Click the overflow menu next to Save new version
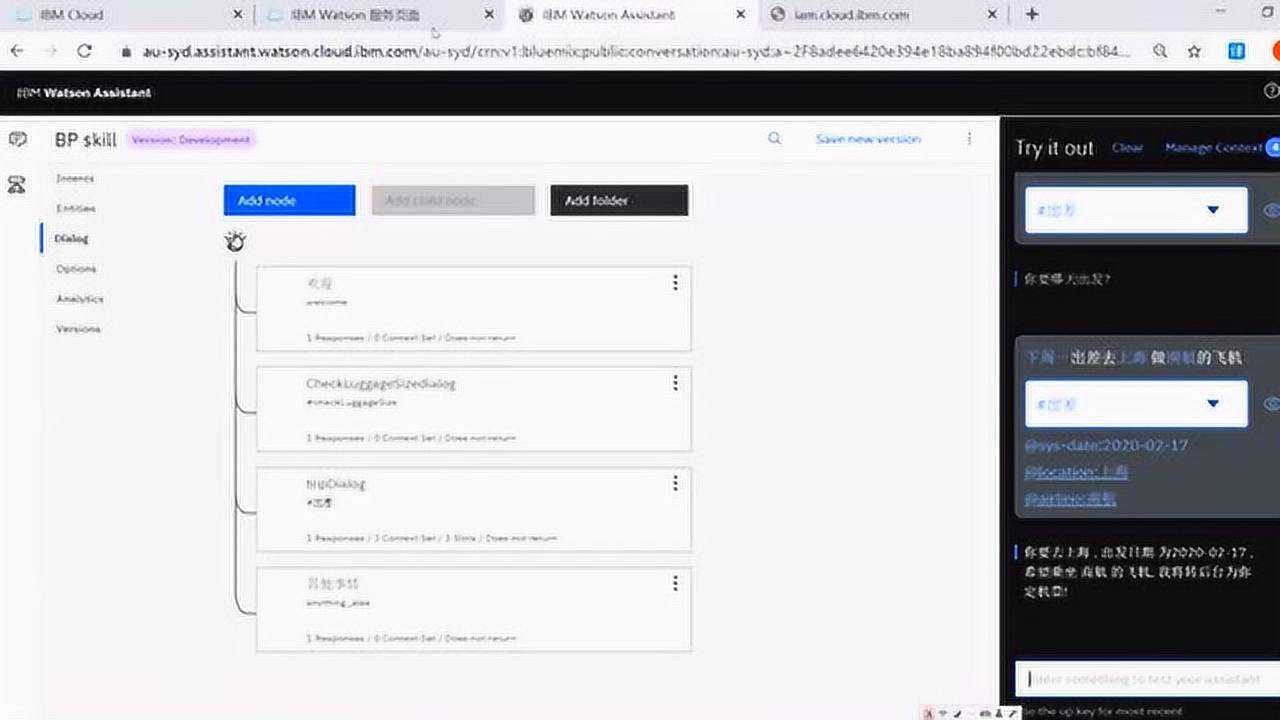1280x720 pixels. 968,139
